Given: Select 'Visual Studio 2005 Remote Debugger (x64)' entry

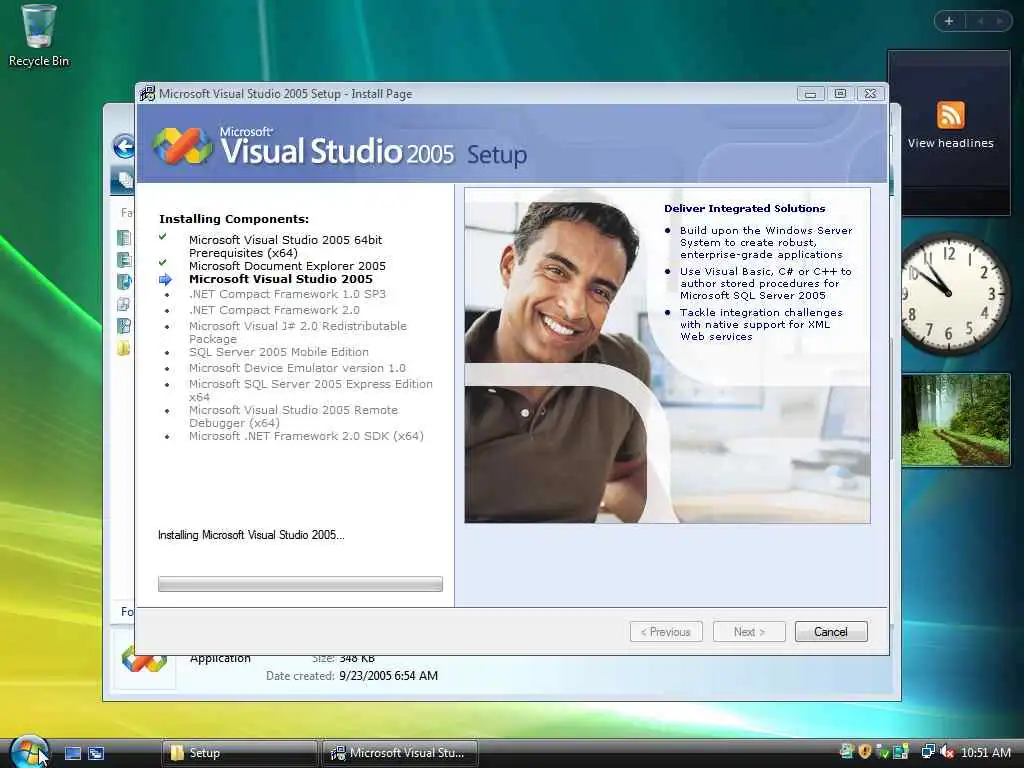Looking at the screenshot, I should (293, 417).
